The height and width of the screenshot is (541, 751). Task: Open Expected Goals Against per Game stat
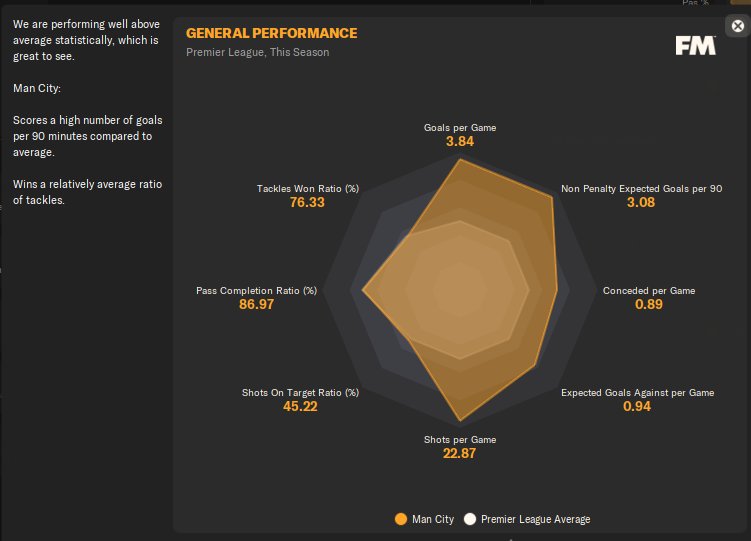pyautogui.click(x=637, y=393)
